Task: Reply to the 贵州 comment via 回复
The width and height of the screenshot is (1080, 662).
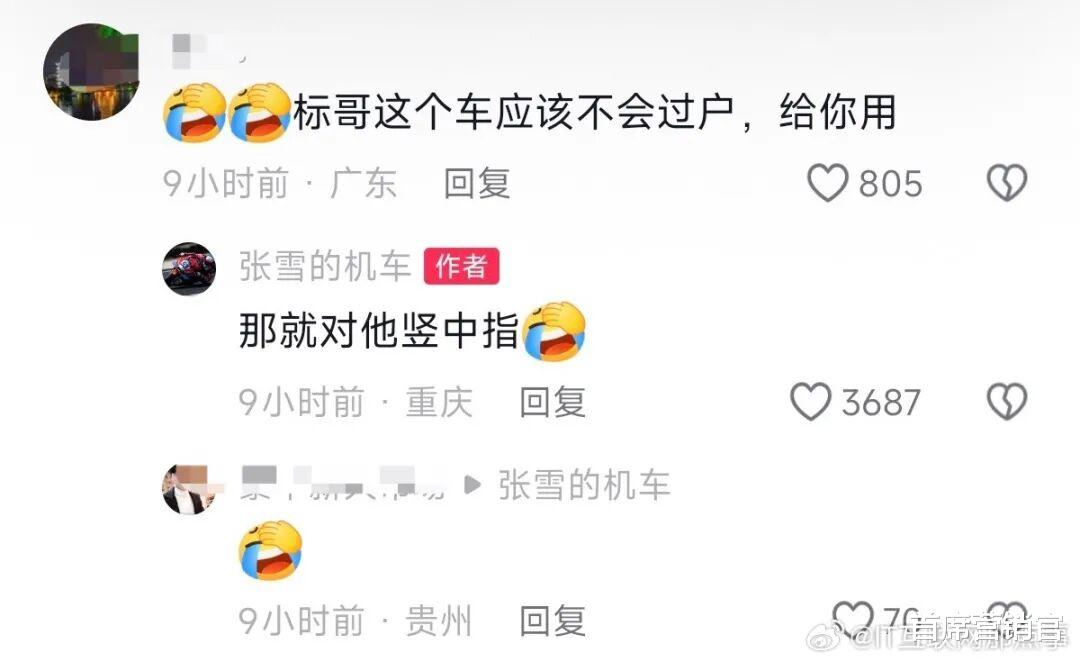Action: pyautogui.click(x=552, y=621)
